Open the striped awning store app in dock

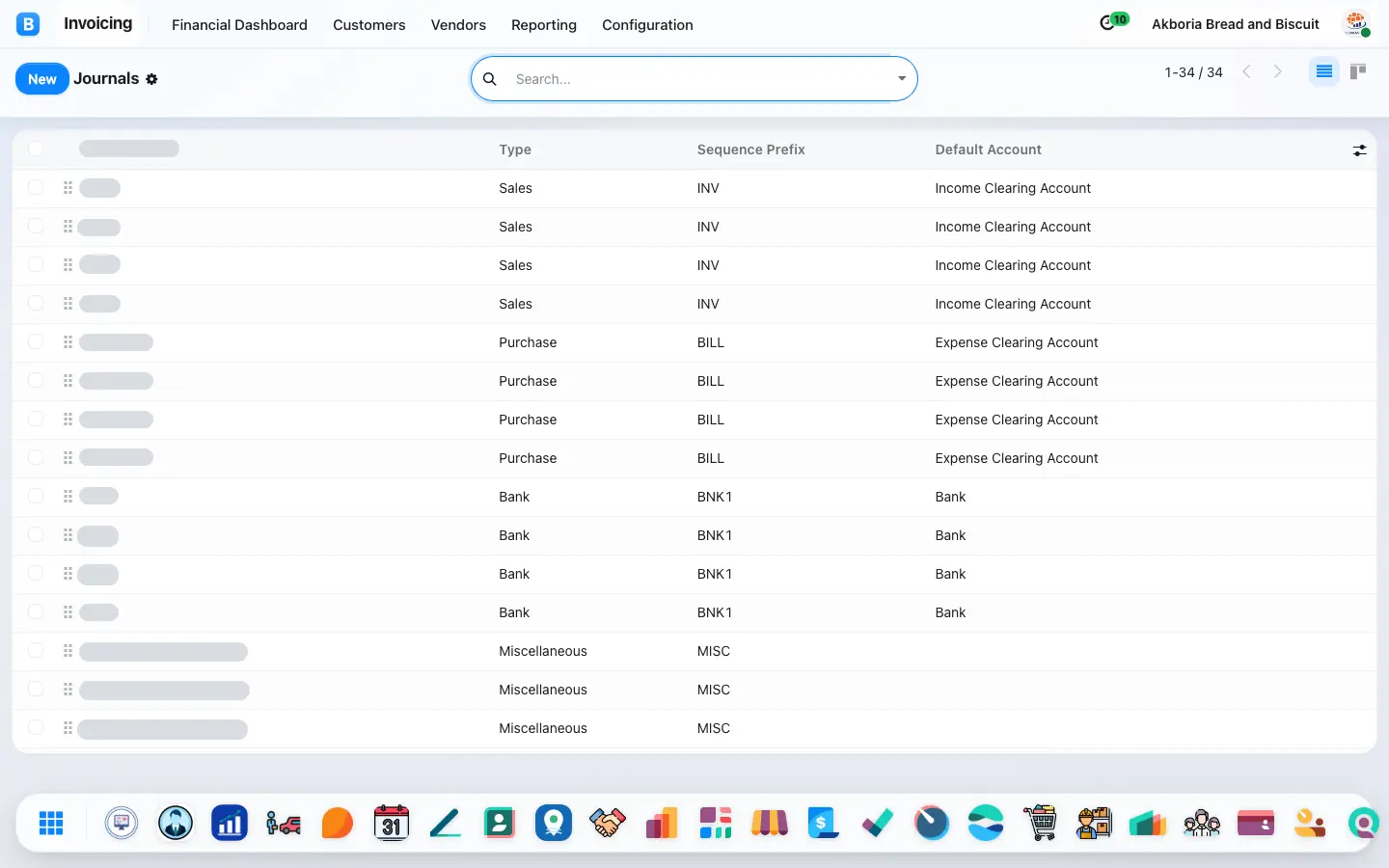[770, 823]
